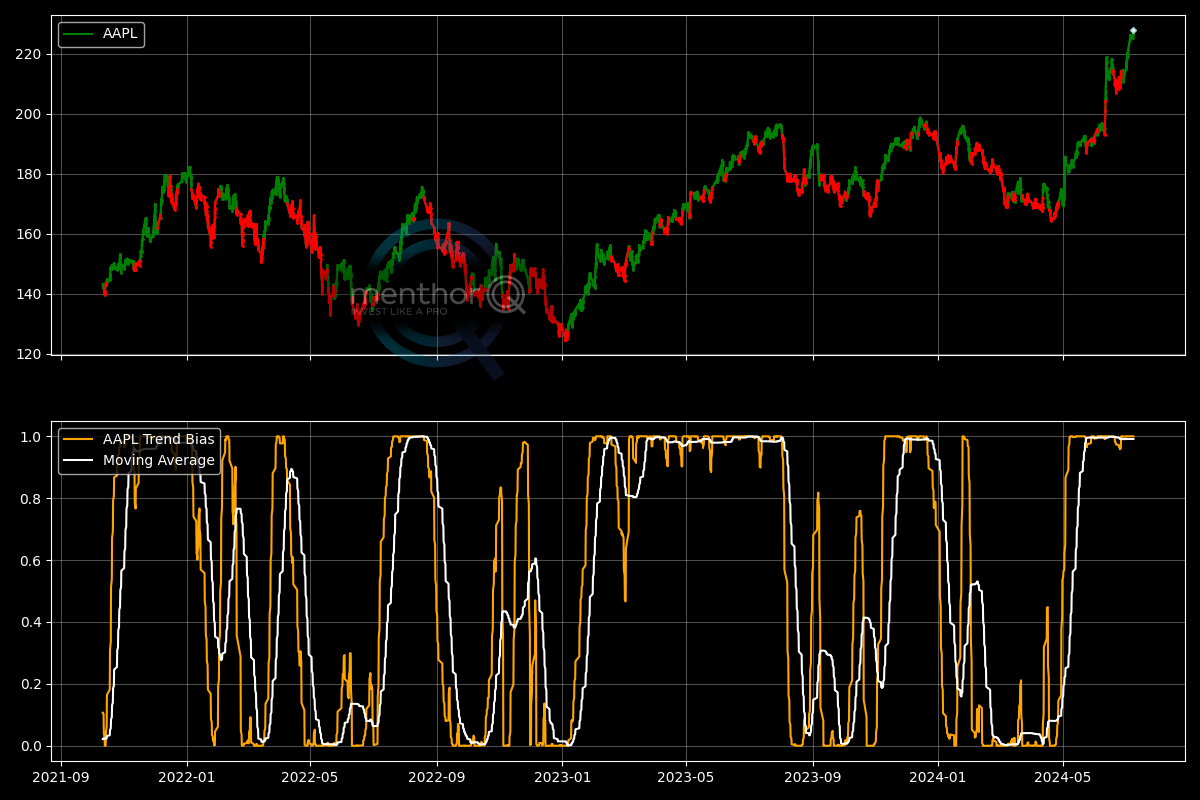The width and height of the screenshot is (1200, 800).
Task: Select the AAPL Trend Bias legend label
Action: coord(158,440)
